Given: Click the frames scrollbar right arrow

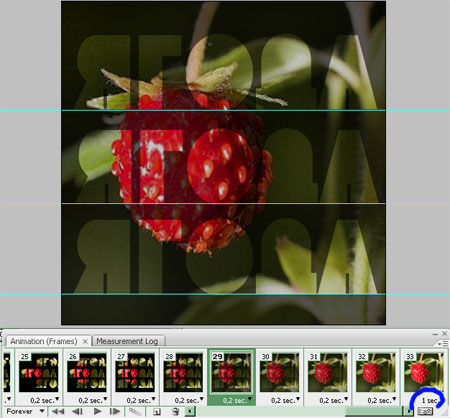Looking at the screenshot, I should click(409, 411).
